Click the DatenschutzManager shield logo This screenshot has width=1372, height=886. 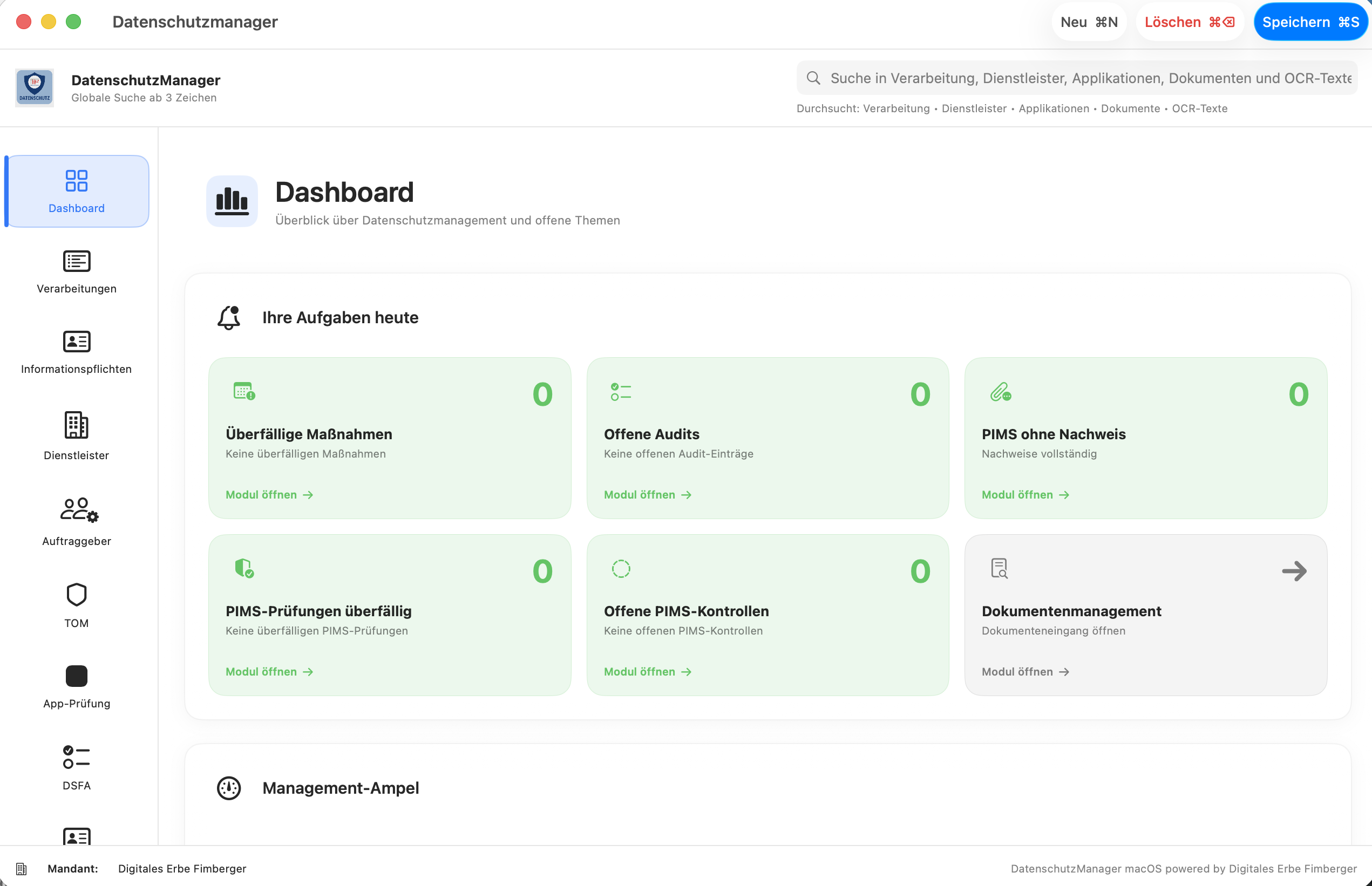[x=35, y=87]
